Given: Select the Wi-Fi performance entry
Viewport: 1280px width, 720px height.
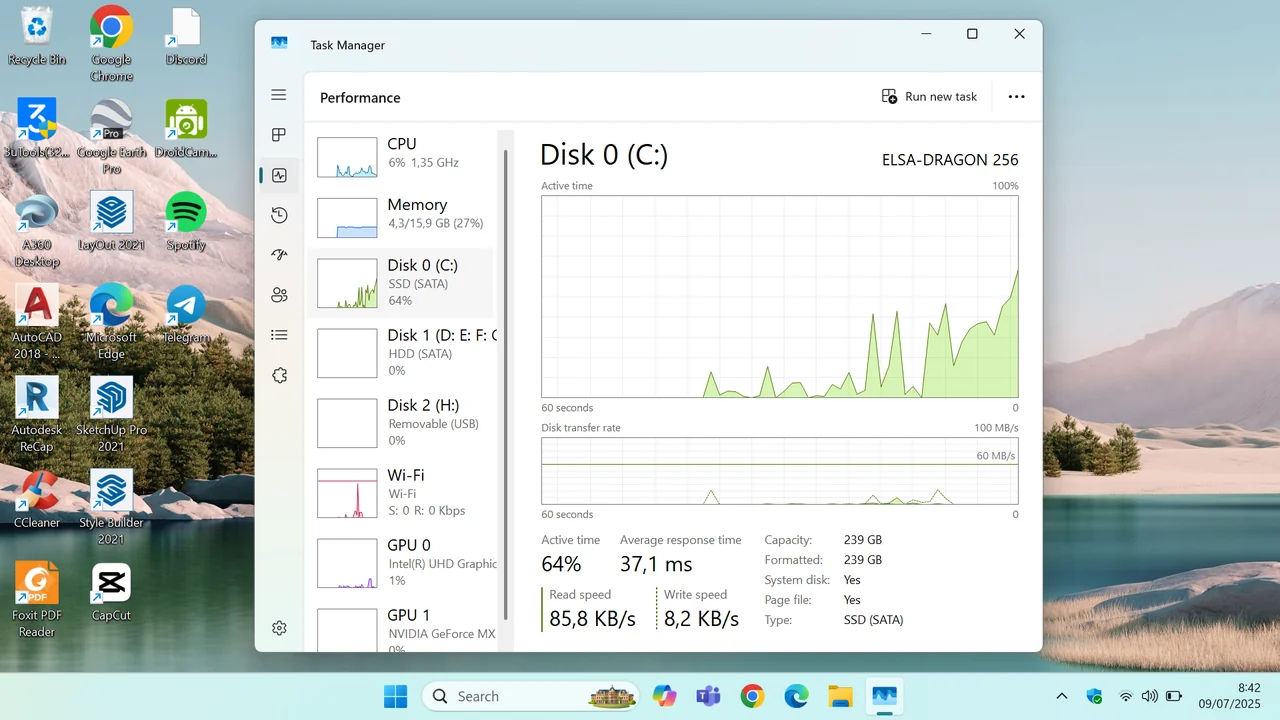Looking at the screenshot, I should tap(401, 493).
